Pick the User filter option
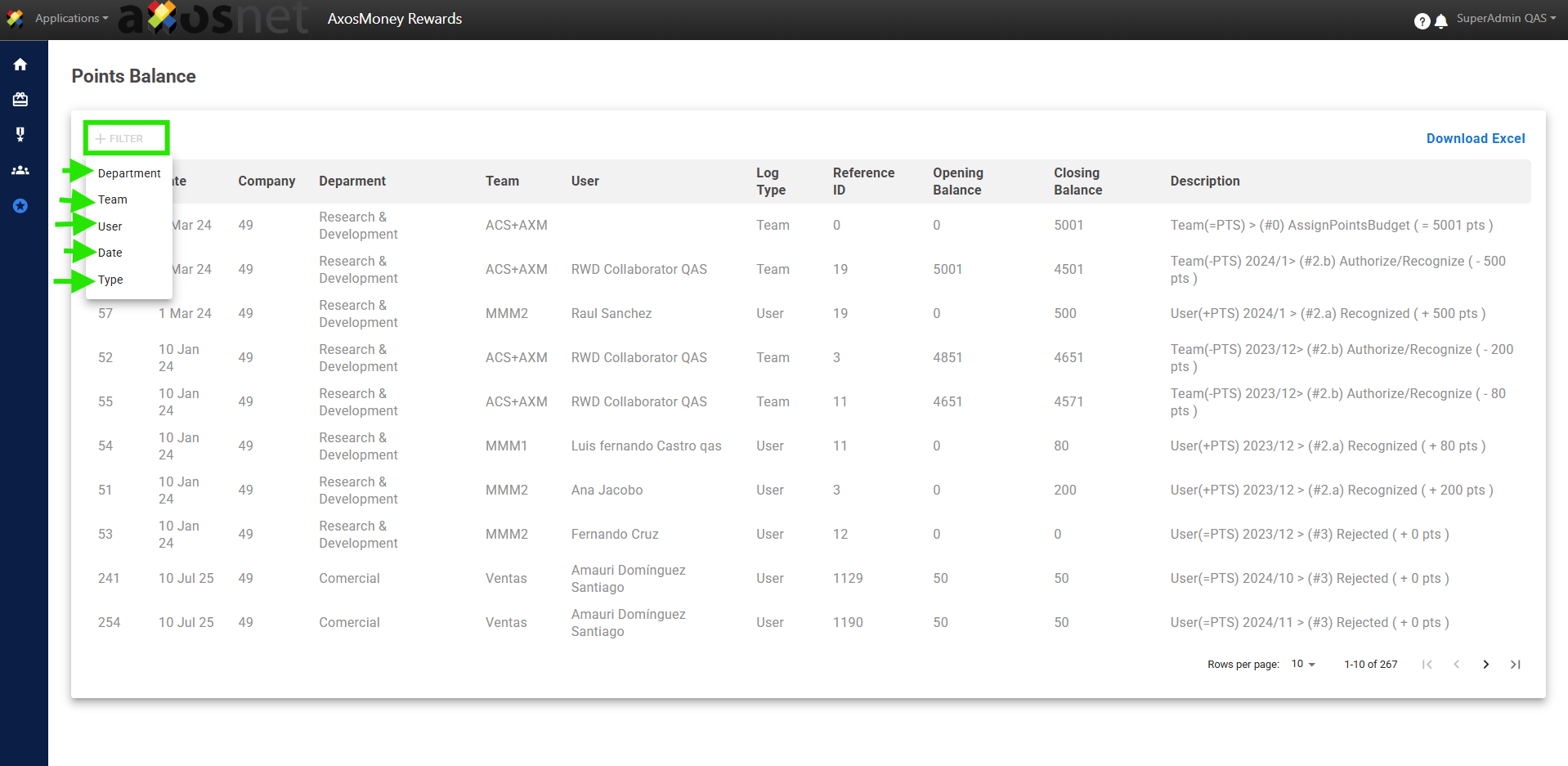This screenshot has width=1568, height=766. coord(110,226)
